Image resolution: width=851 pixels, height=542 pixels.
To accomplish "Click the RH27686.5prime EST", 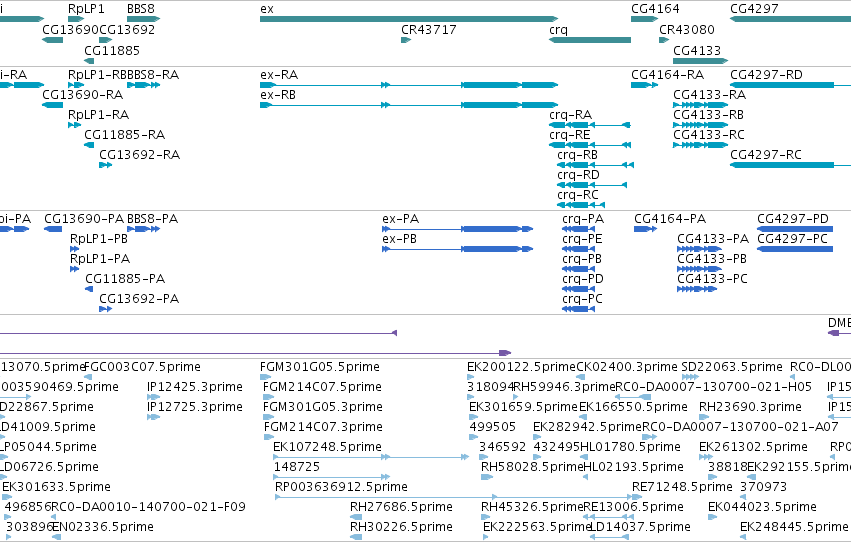I will (x=356, y=517).
